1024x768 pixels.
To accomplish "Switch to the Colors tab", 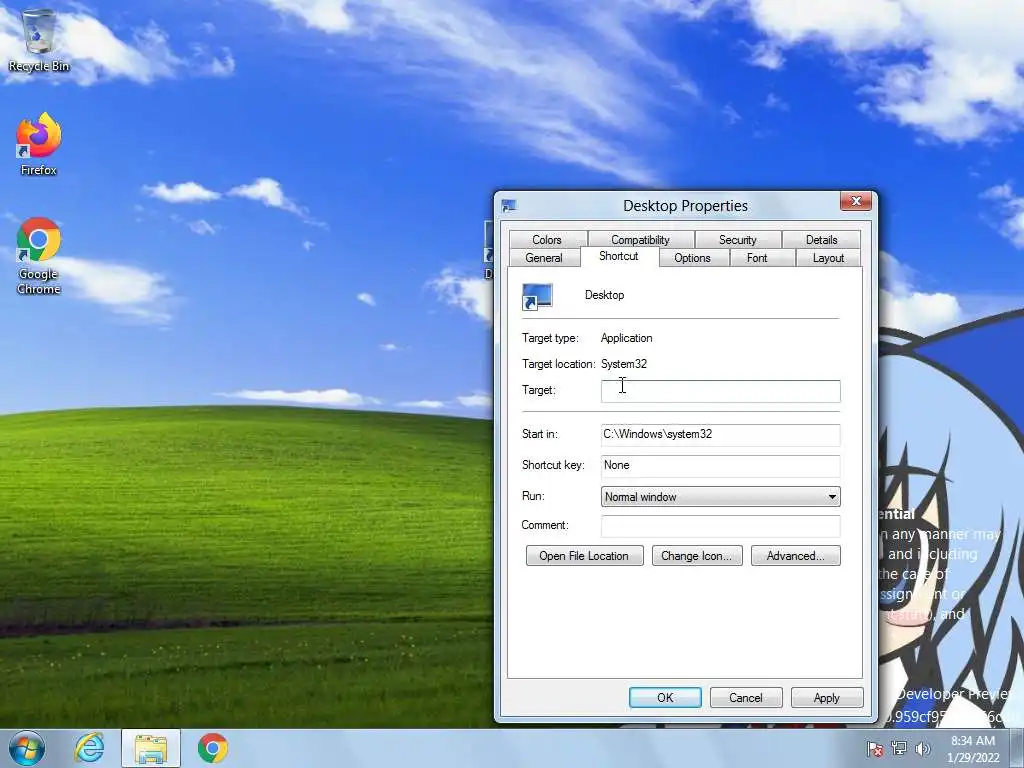I will click(547, 240).
